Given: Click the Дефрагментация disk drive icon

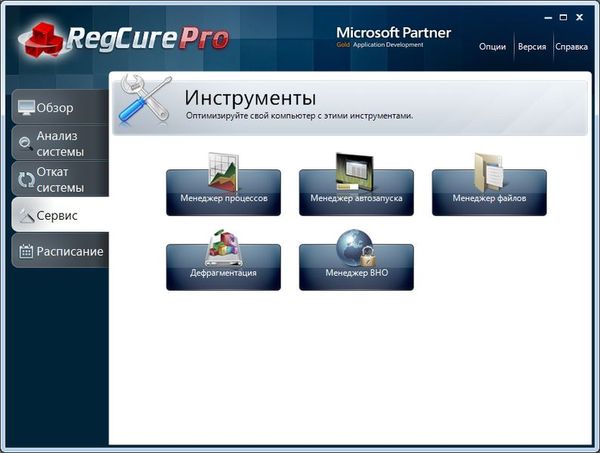Looking at the screenshot, I should point(223,248).
